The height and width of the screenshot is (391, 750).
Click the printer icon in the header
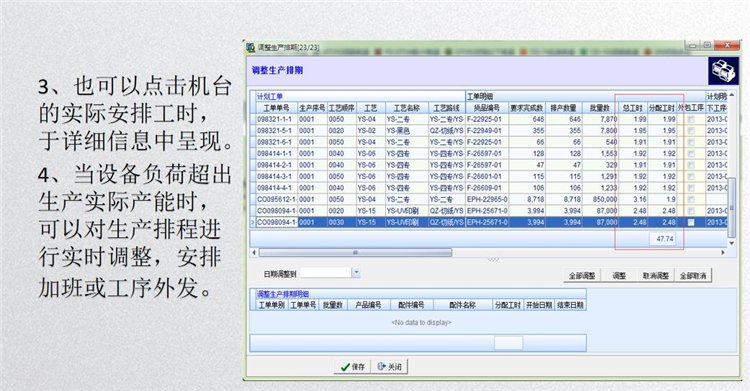(x=723, y=71)
